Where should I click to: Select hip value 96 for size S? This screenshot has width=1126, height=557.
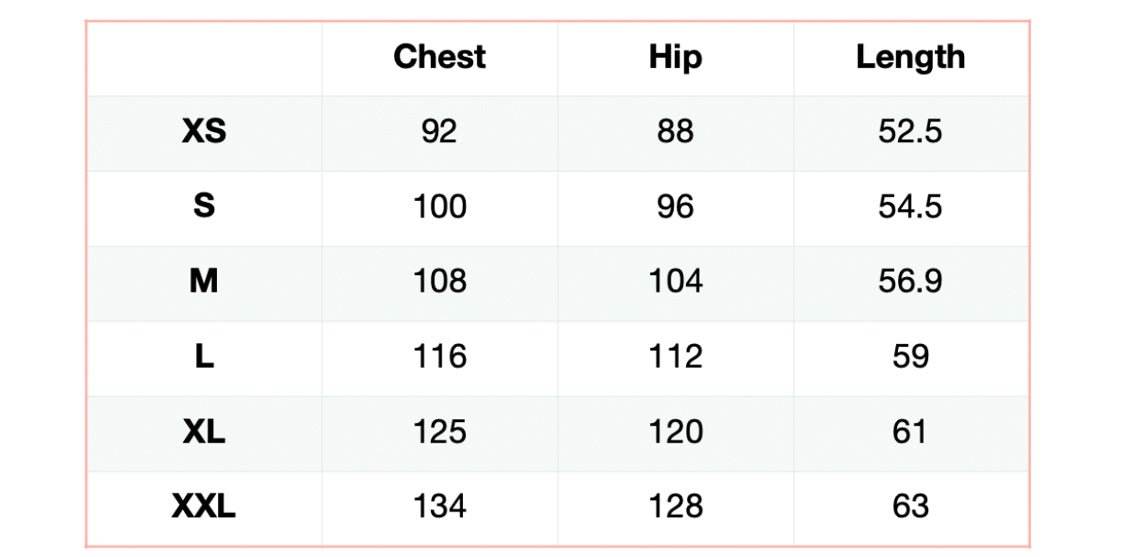(675, 207)
